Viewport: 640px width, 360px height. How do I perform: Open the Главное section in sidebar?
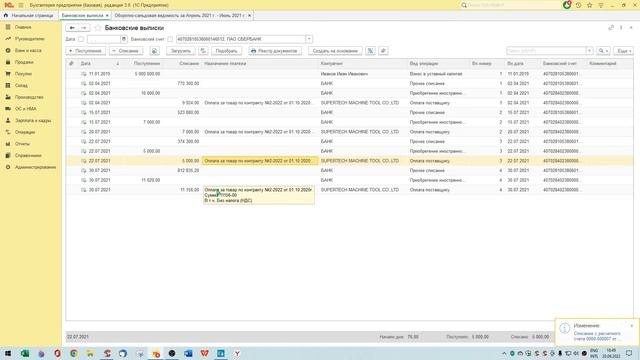tap(23, 27)
